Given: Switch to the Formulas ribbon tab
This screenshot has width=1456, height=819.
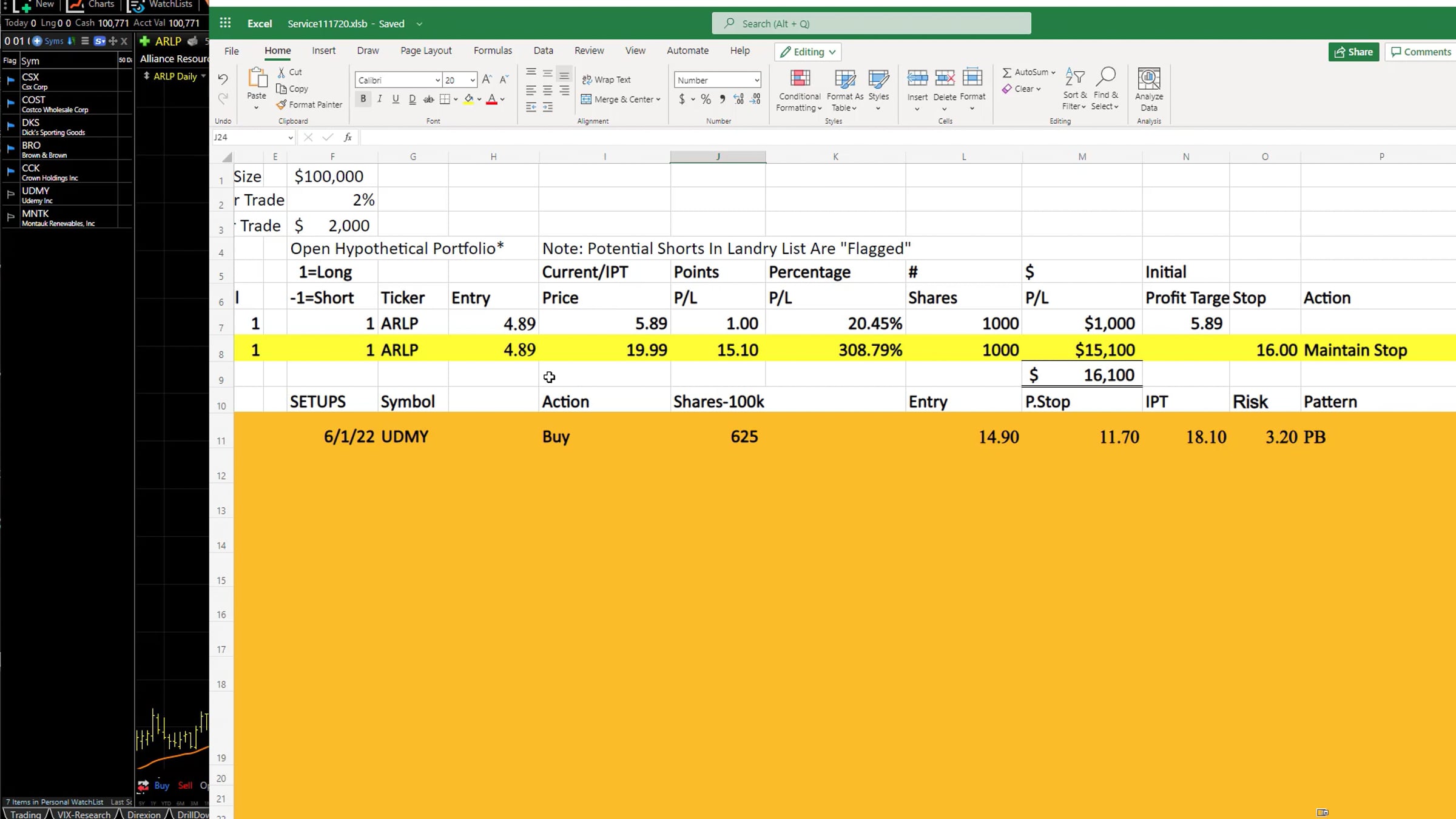Looking at the screenshot, I should pyautogui.click(x=493, y=51).
